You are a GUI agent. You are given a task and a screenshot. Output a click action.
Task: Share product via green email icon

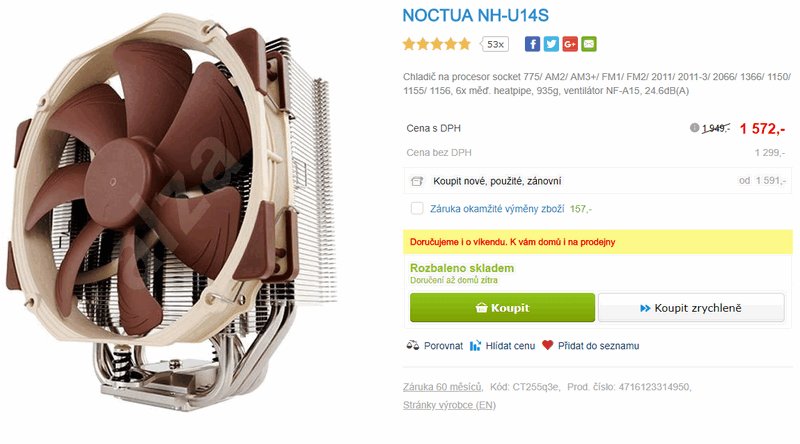coord(589,44)
